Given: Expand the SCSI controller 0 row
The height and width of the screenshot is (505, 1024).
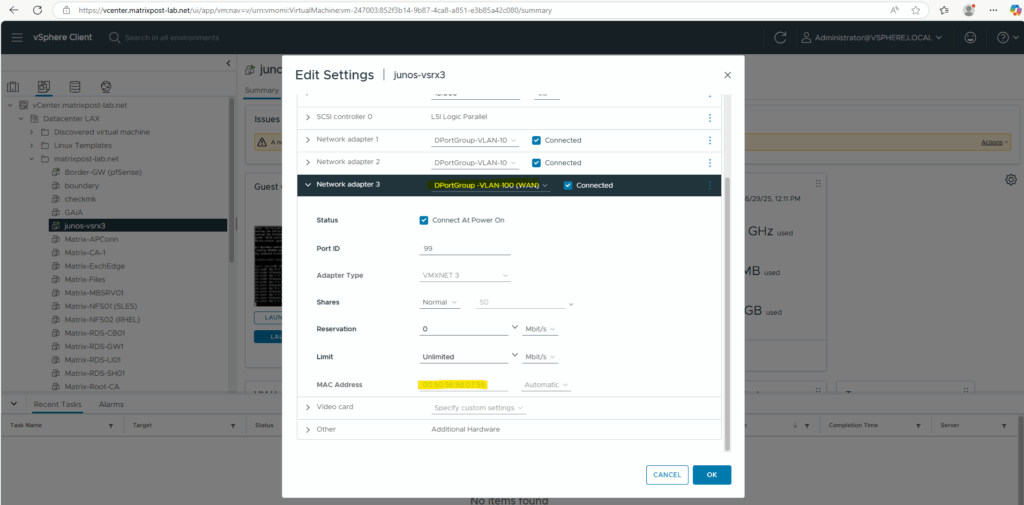Looking at the screenshot, I should pos(308,118).
